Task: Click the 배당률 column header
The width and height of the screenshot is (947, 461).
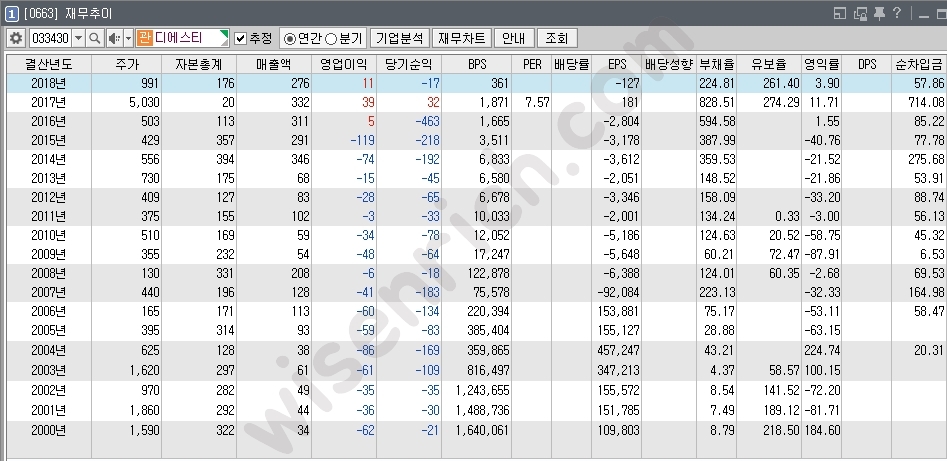Action: pyautogui.click(x=571, y=64)
